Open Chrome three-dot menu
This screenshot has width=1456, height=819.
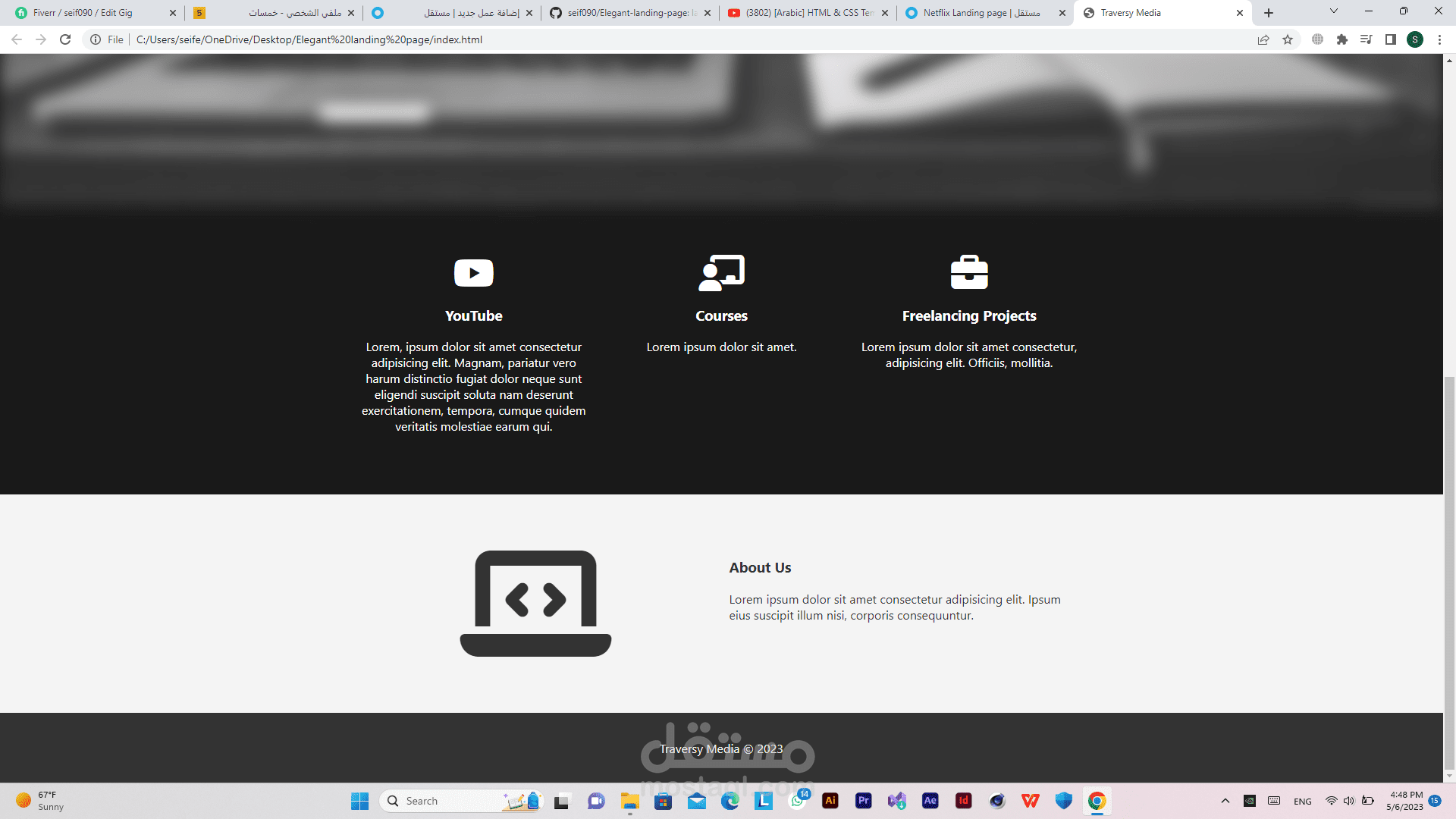pyautogui.click(x=1439, y=39)
